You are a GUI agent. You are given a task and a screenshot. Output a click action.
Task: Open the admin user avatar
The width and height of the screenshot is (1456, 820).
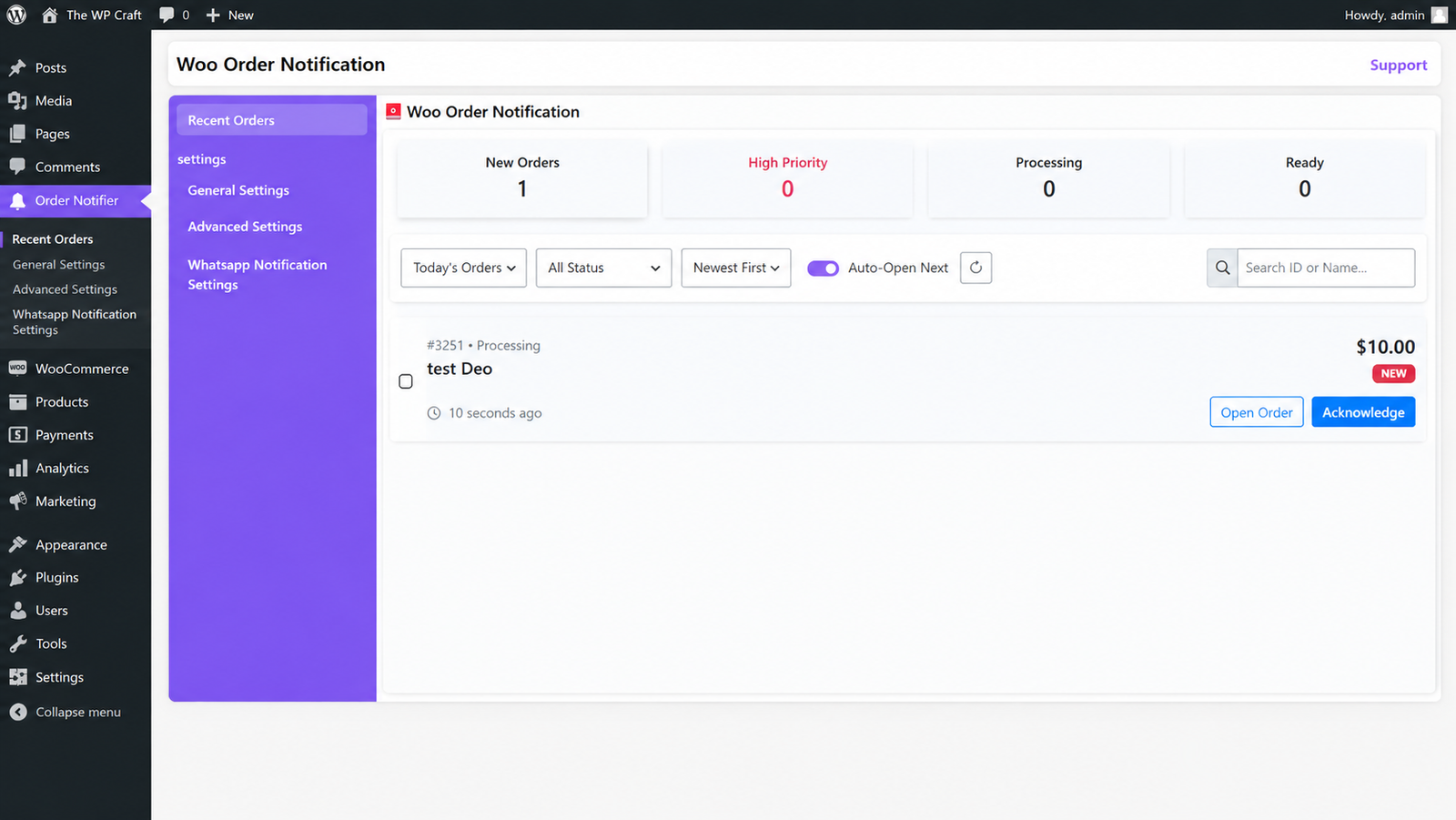(1439, 15)
